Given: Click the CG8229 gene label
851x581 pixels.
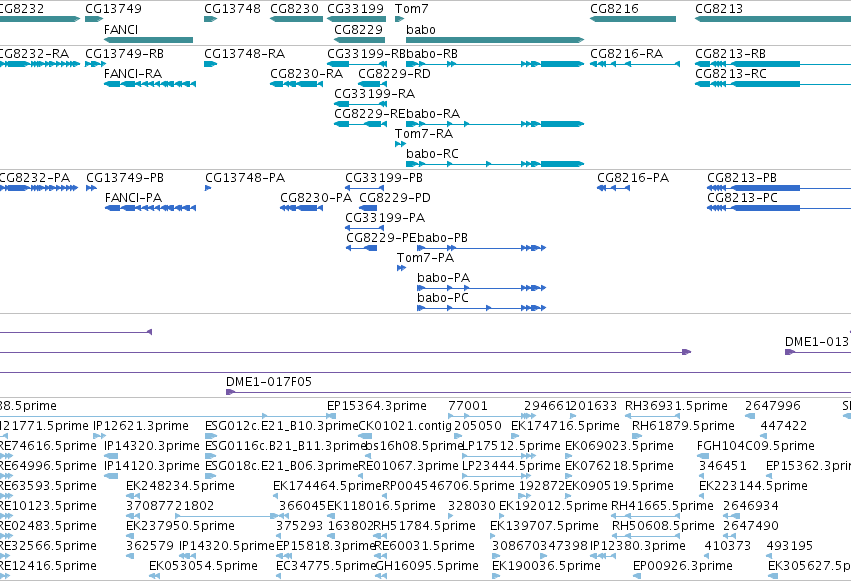Looking at the screenshot, I should pos(359,29).
